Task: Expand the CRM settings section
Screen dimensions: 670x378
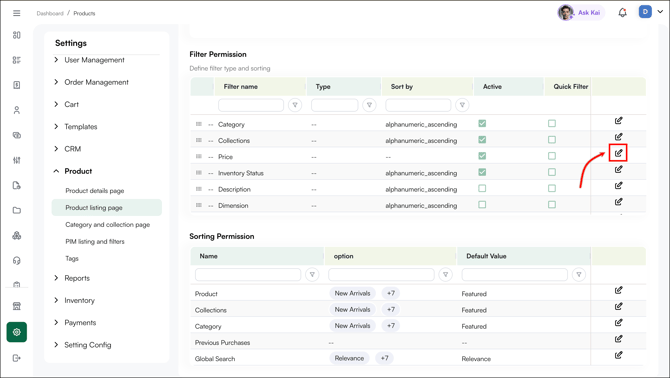Action: (68, 149)
